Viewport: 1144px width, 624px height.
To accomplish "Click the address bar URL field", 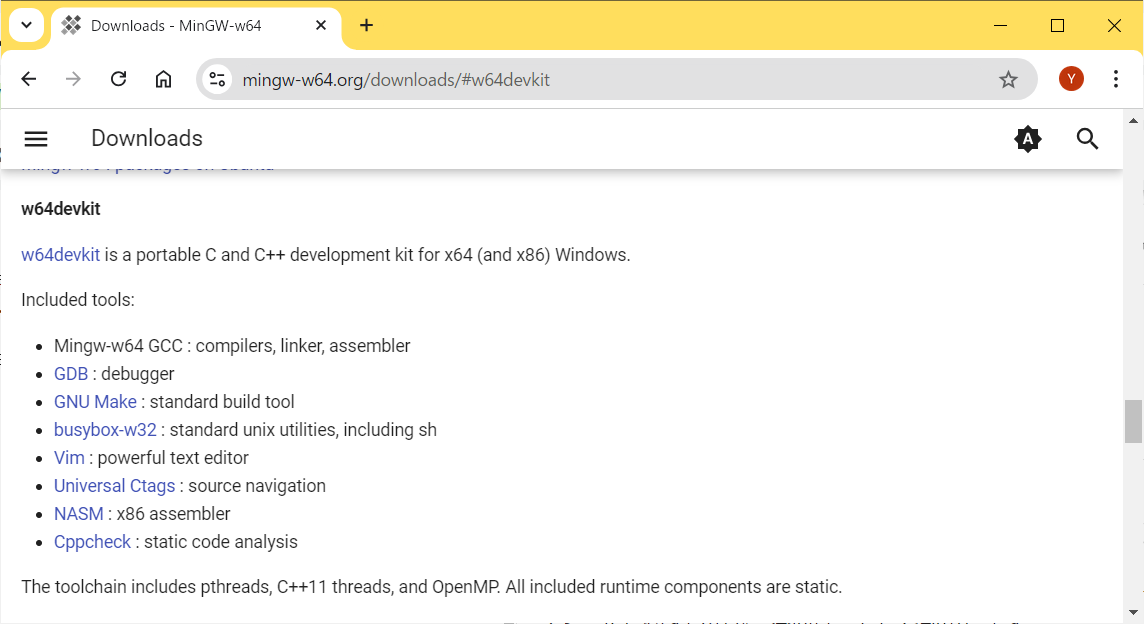I will [600, 80].
